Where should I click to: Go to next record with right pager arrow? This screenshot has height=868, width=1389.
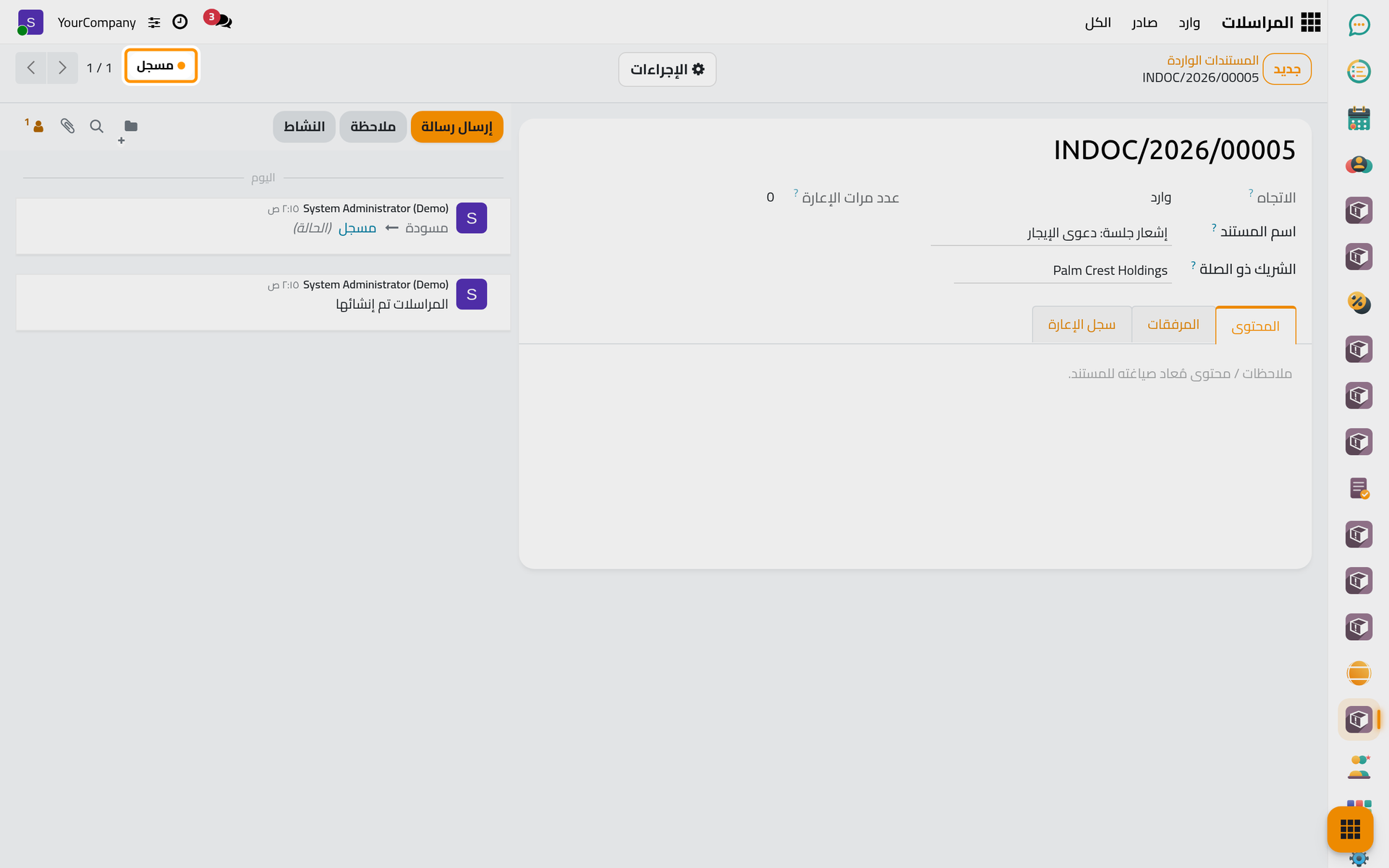click(x=62, y=68)
